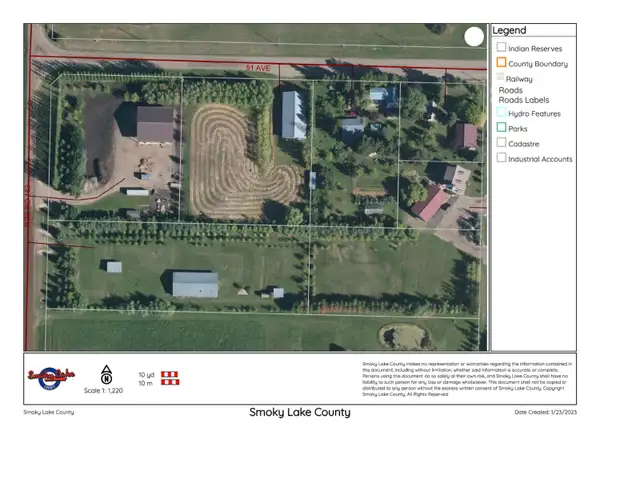Click the disclaimer paragraph text
Screen dimensions: 640x494
[x=467, y=379]
